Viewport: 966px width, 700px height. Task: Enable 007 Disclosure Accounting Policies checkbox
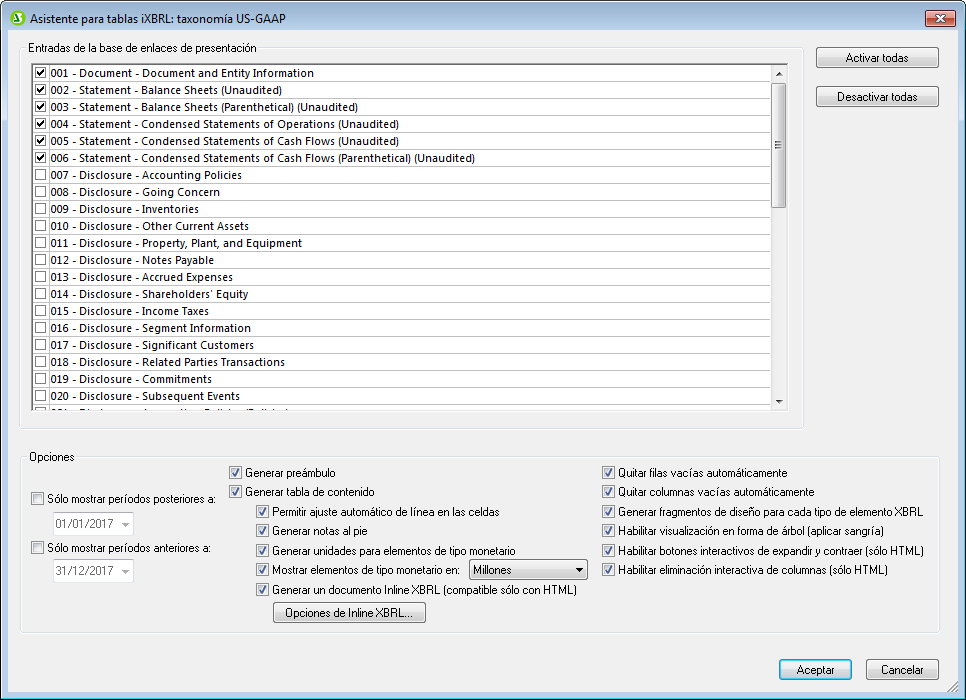tap(41, 175)
